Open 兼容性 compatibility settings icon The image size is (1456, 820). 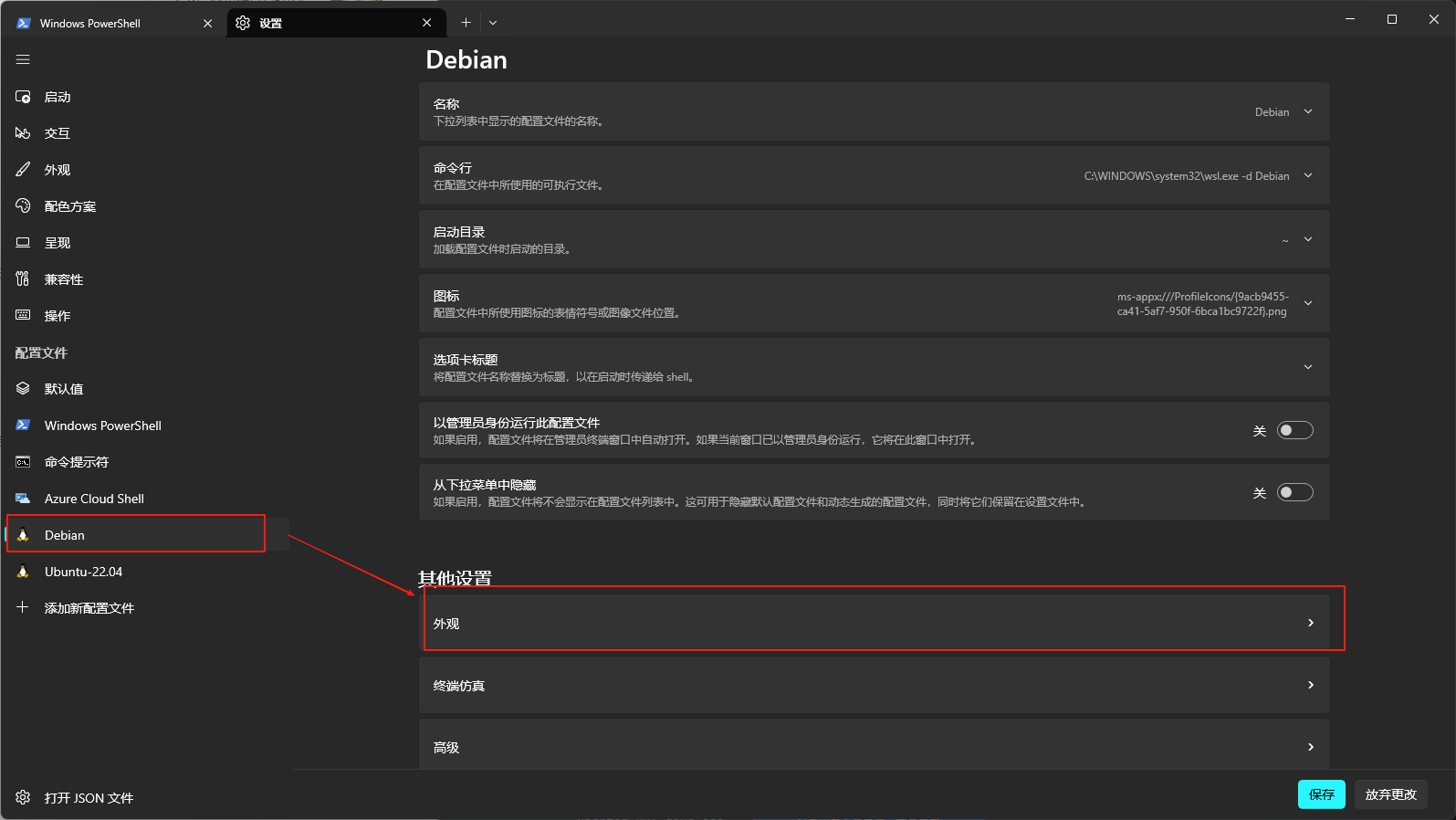[x=23, y=279]
